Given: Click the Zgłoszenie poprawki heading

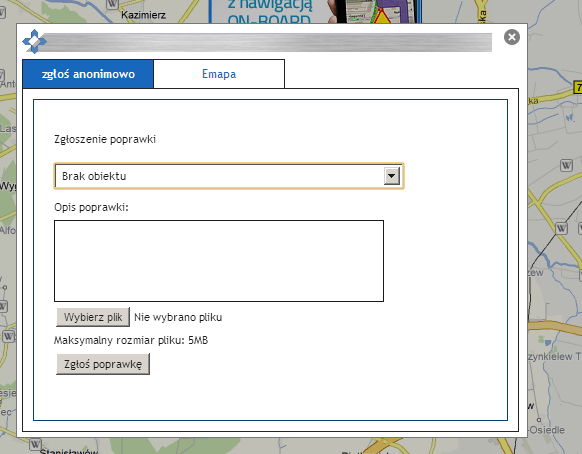Looking at the screenshot, I should click(x=105, y=140).
